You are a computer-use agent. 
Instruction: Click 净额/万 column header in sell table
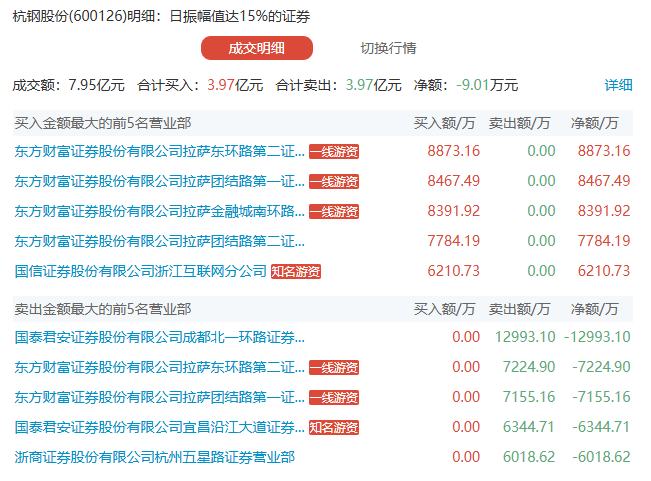point(595,309)
